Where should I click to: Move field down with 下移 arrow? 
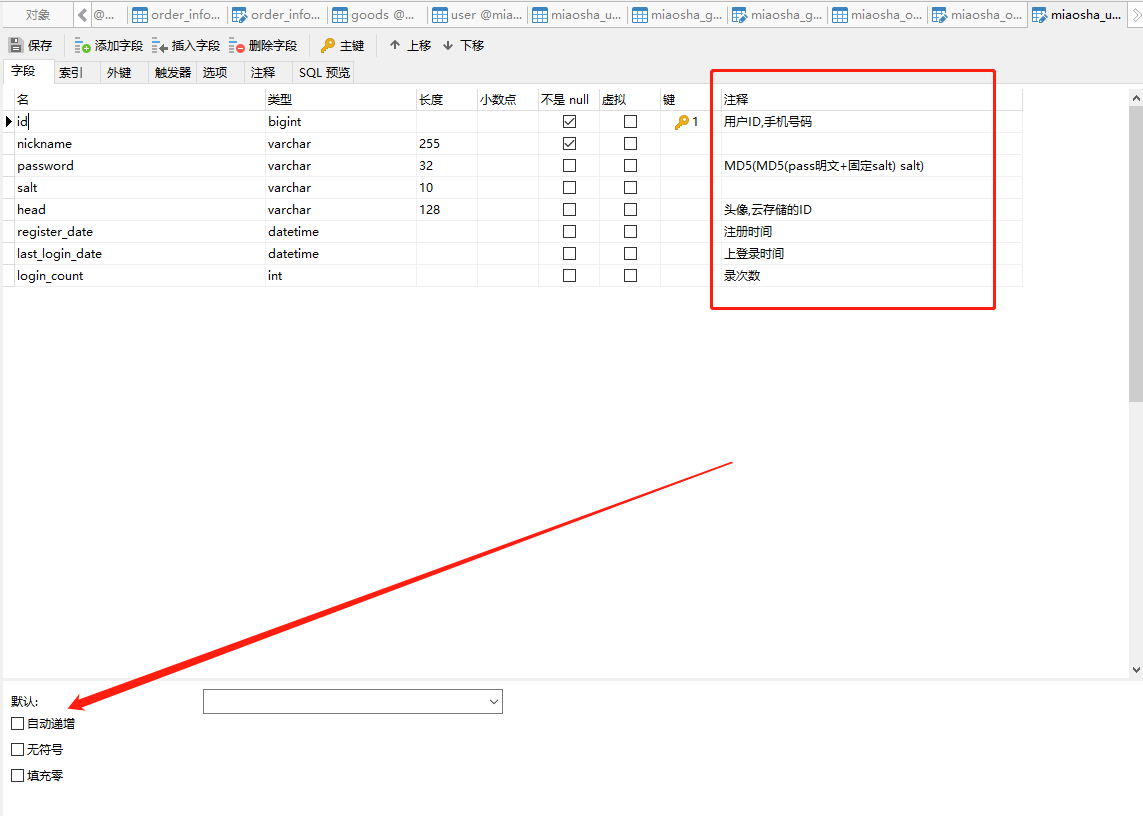(448, 45)
